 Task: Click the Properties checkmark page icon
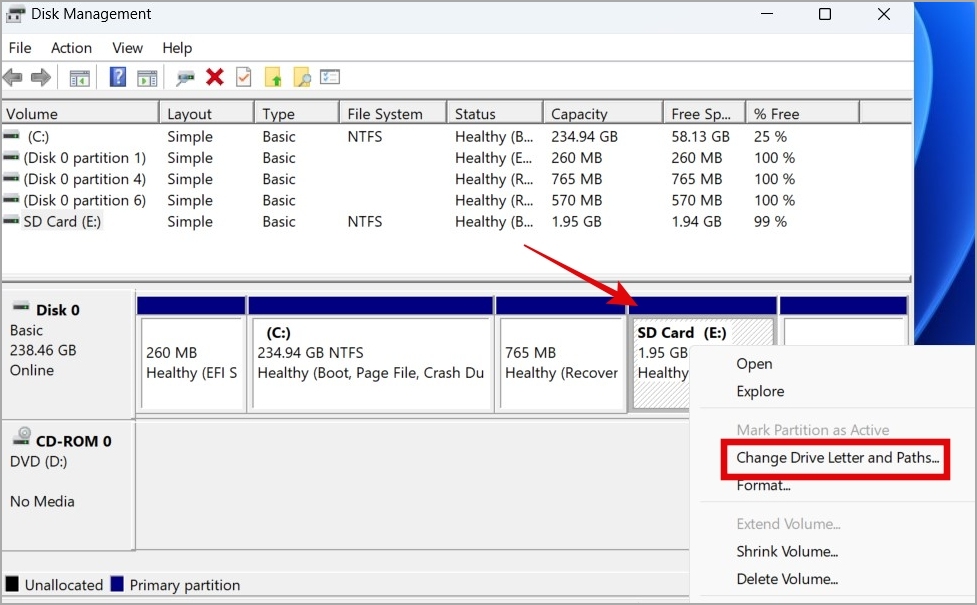(244, 77)
